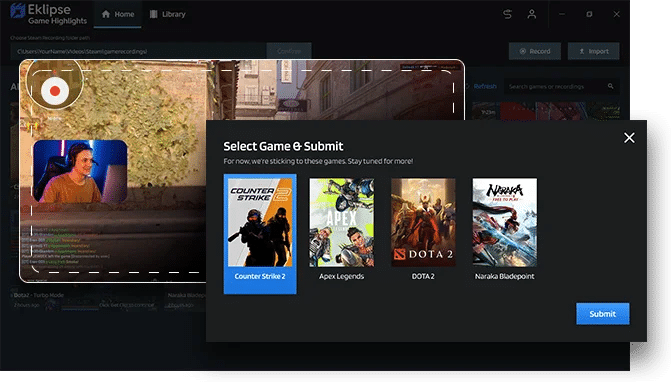Click the 'Select Game & Submit' heading
The height and width of the screenshot is (382, 671).
283,146
